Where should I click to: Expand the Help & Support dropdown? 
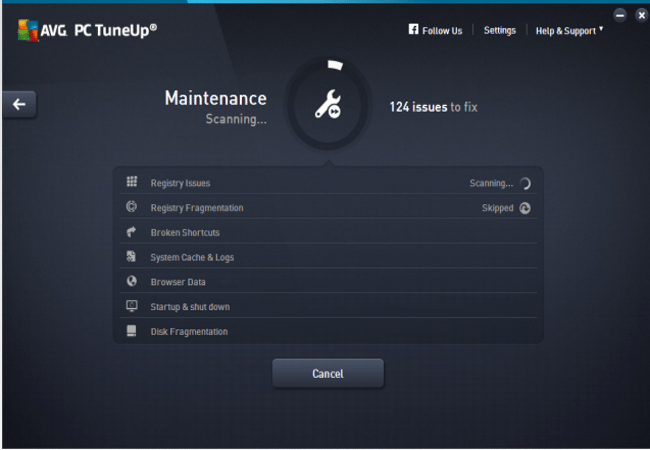point(569,31)
